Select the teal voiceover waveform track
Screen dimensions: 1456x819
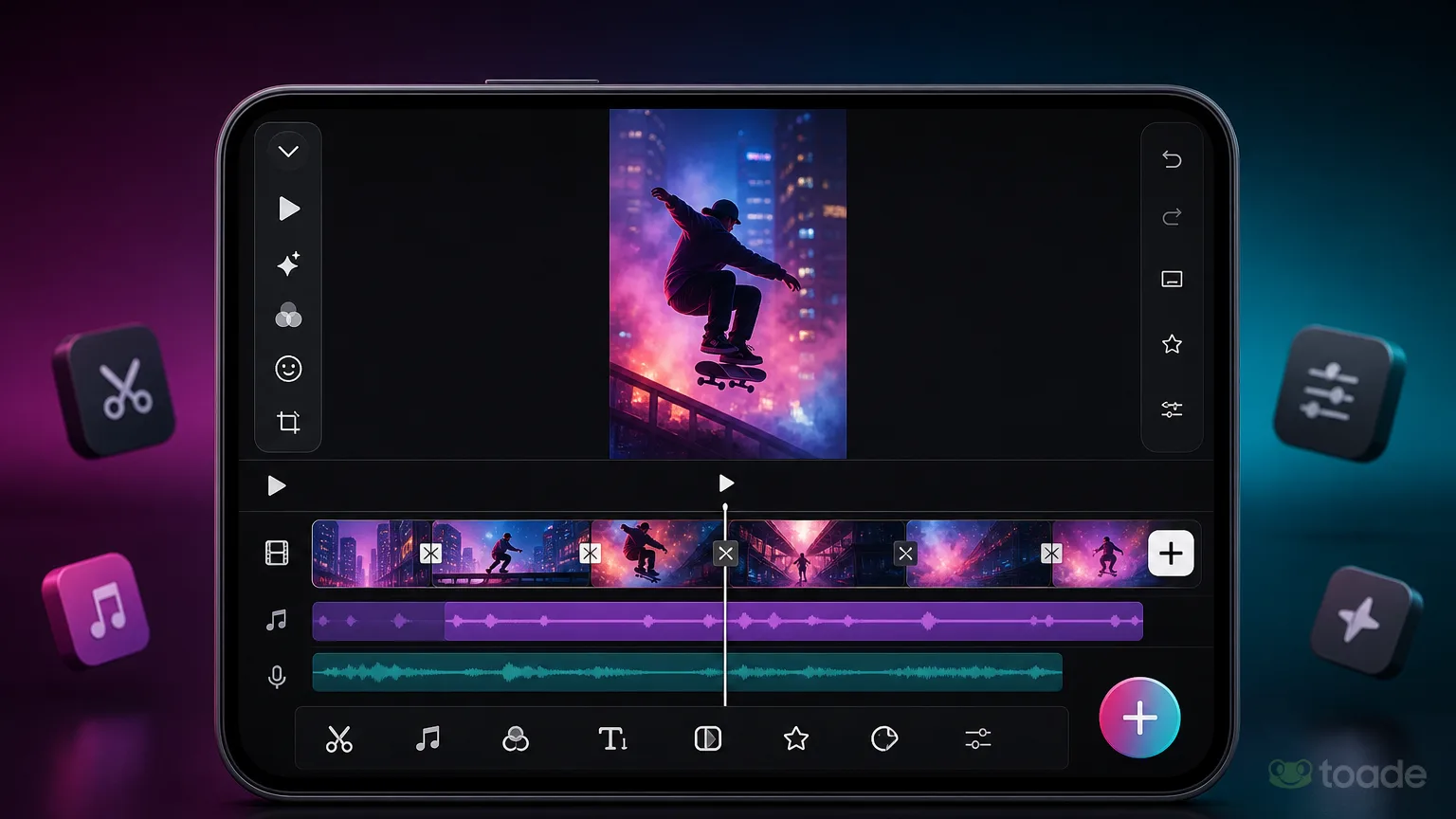(x=687, y=672)
